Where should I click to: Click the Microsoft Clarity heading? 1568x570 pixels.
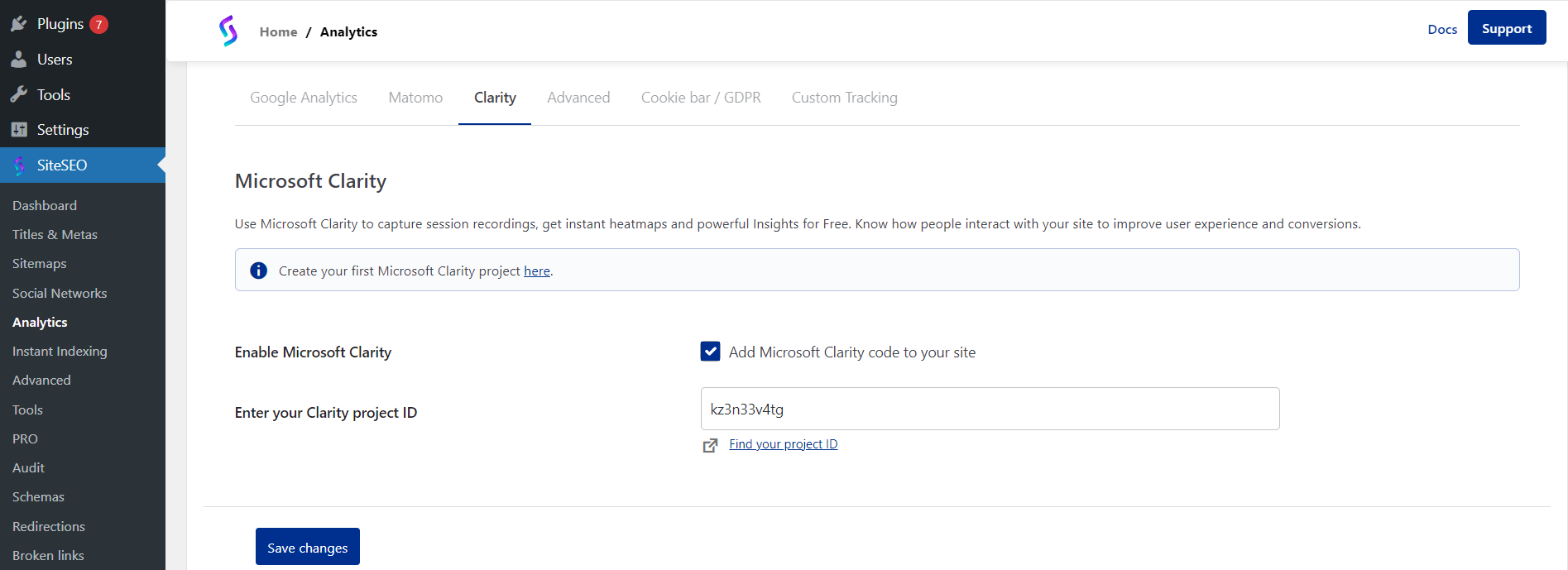coord(310,181)
